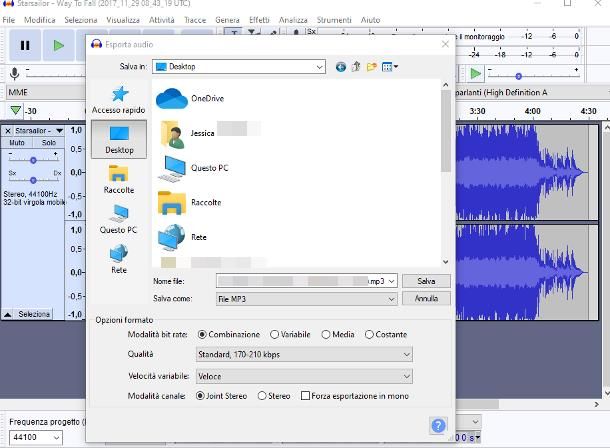Click the blue help question mark button

pos(438,425)
